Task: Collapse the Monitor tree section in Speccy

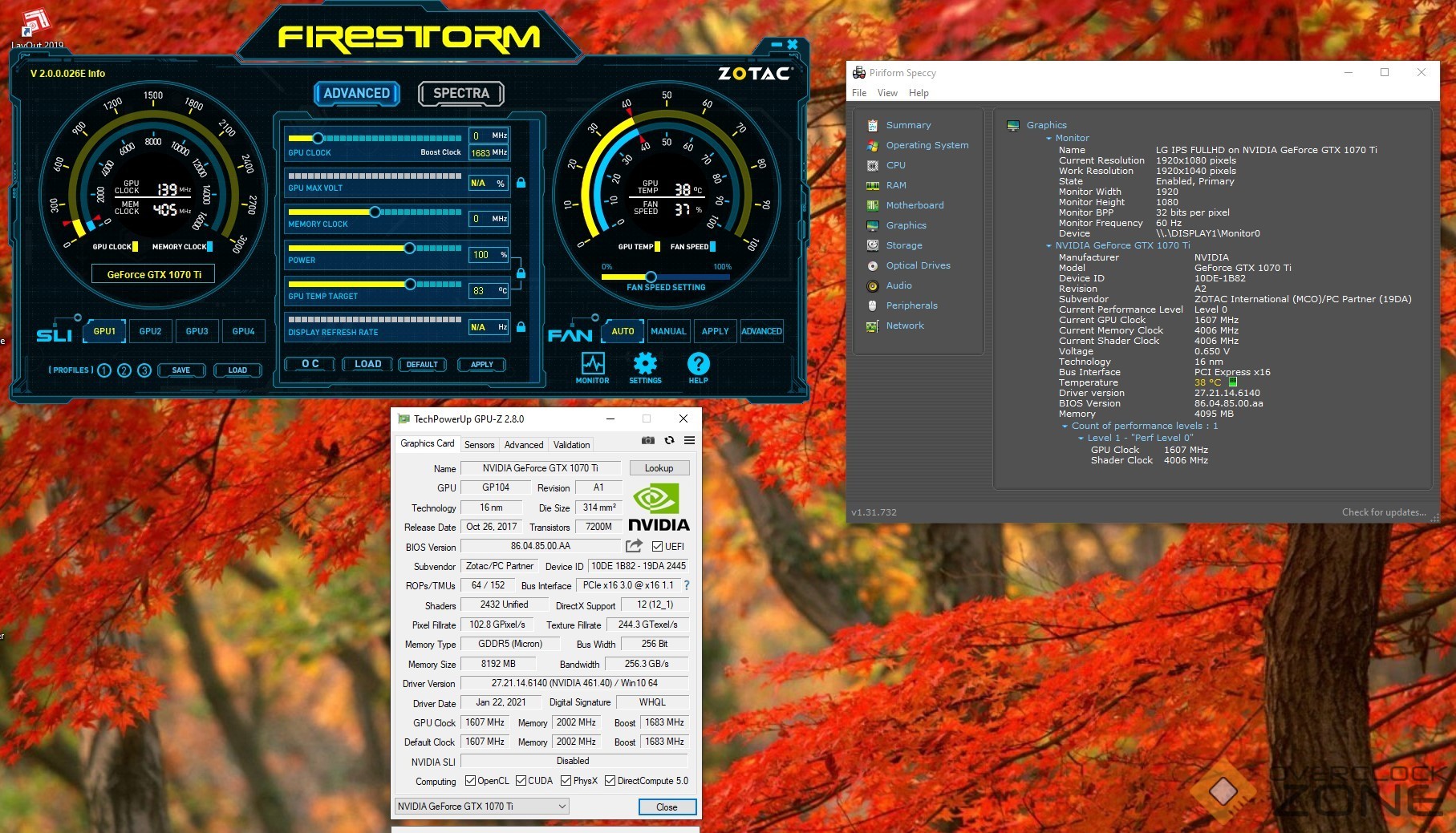Action: (x=1048, y=138)
